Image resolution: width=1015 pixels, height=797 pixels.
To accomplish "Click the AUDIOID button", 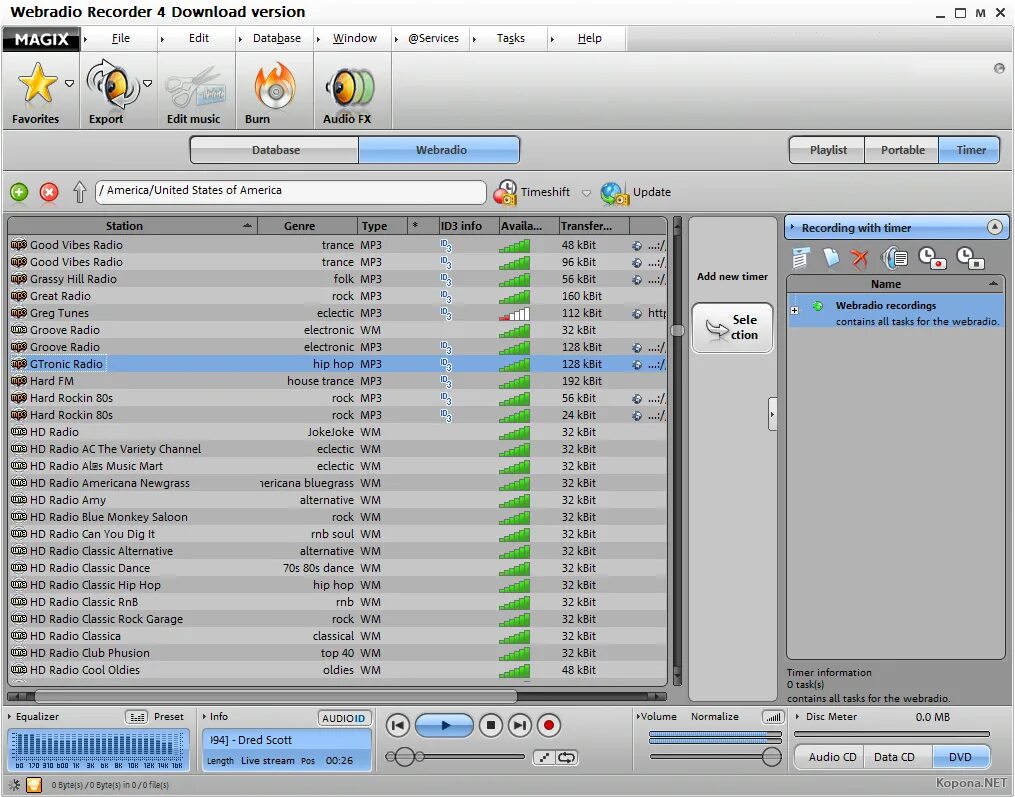I will (344, 718).
